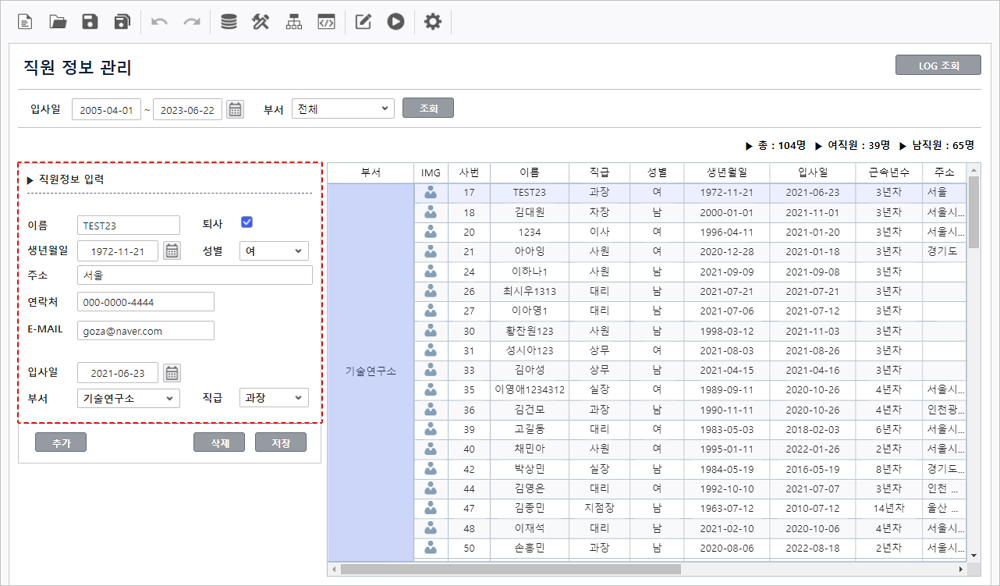The height and width of the screenshot is (586, 1000).
Task: Expand the 직급 dropdown showing 과장
Action: click(x=274, y=398)
